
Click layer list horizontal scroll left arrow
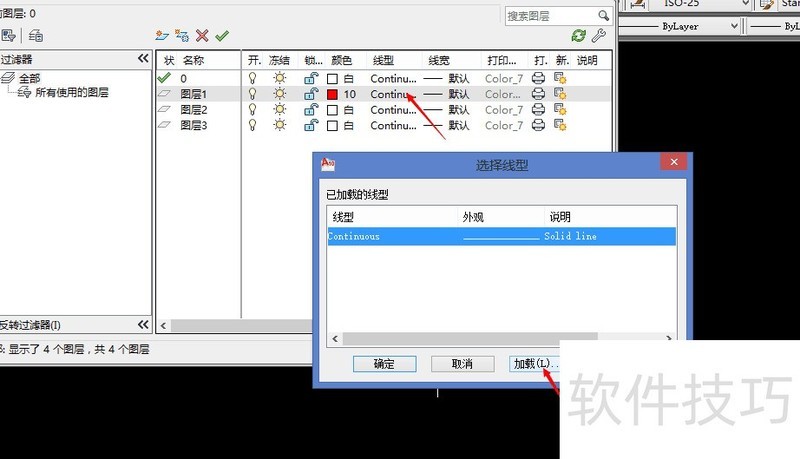[x=163, y=325]
